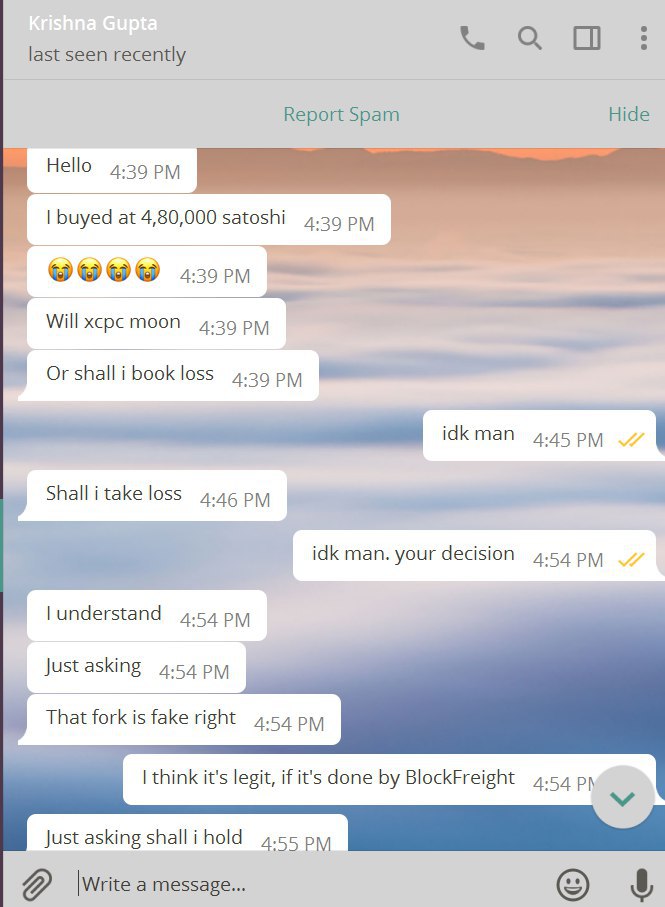This screenshot has width=665, height=907.
Task: Click the 'last seen recently' status text
Action: coord(107,54)
